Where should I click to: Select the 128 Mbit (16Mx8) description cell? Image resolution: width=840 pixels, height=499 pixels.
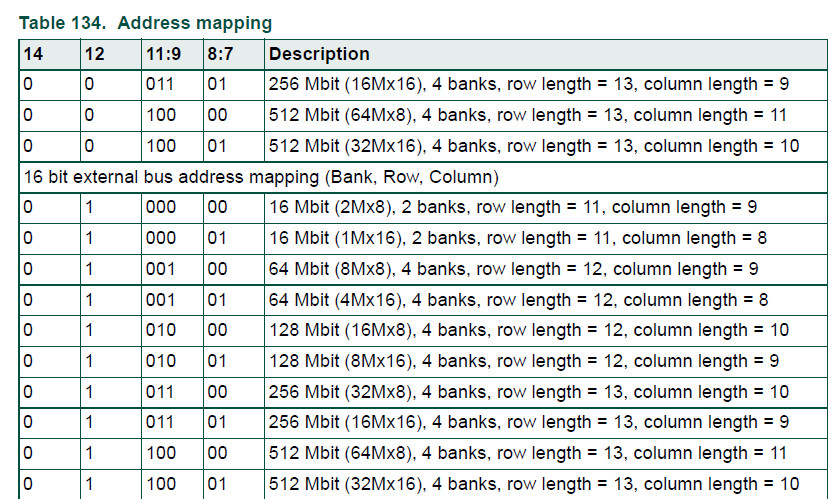pos(546,331)
